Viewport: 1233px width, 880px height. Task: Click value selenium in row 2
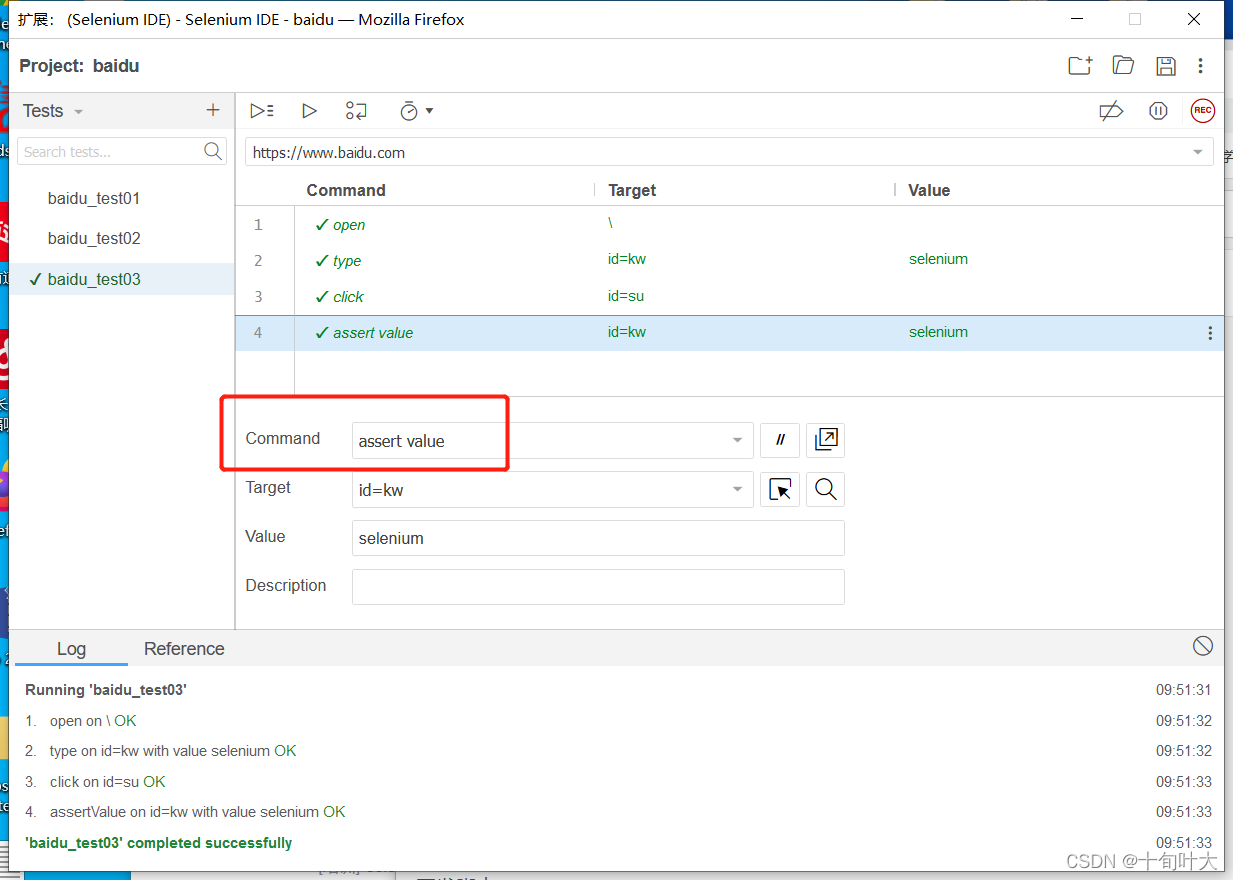[938, 259]
